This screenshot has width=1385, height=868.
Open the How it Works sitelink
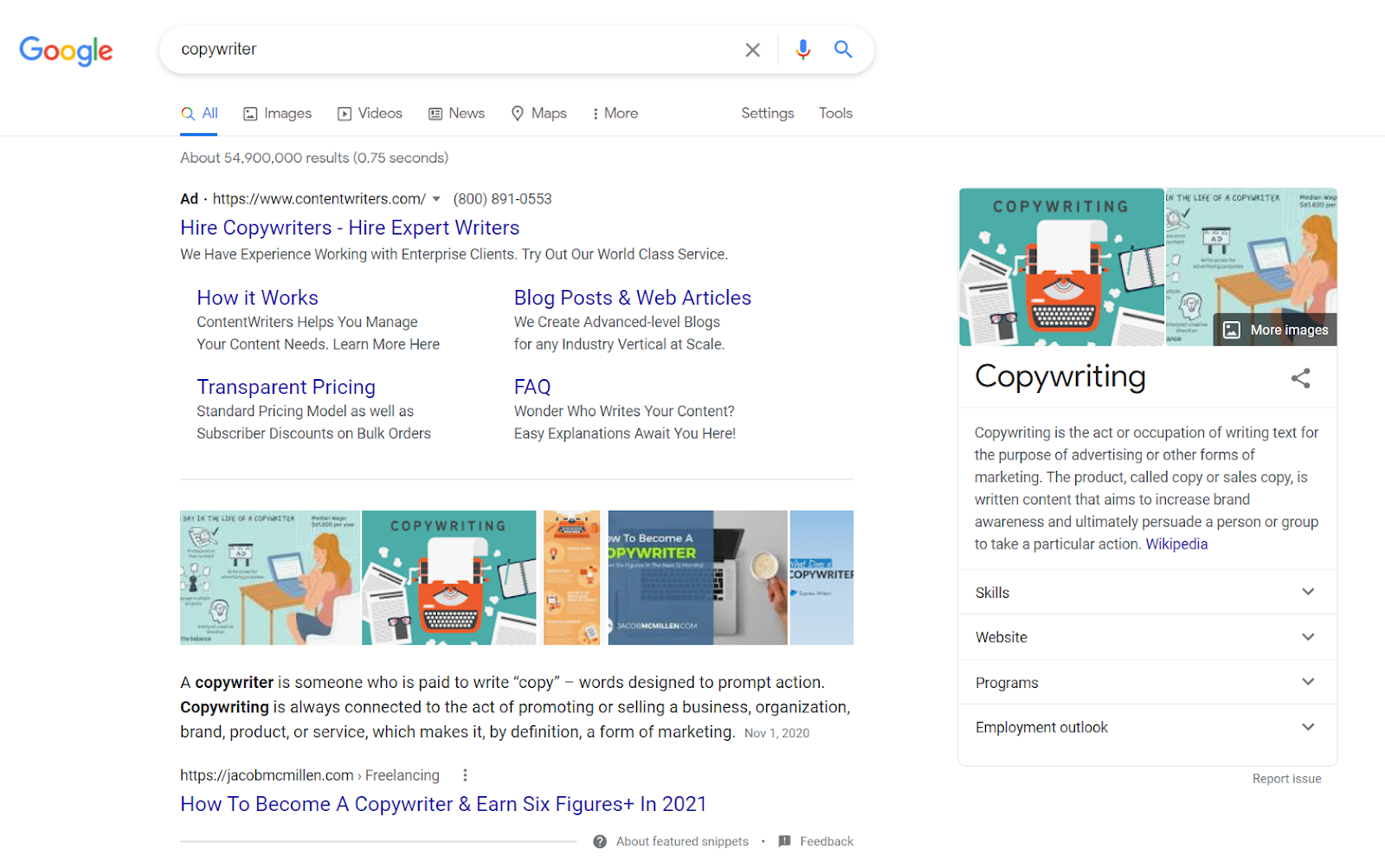click(257, 298)
